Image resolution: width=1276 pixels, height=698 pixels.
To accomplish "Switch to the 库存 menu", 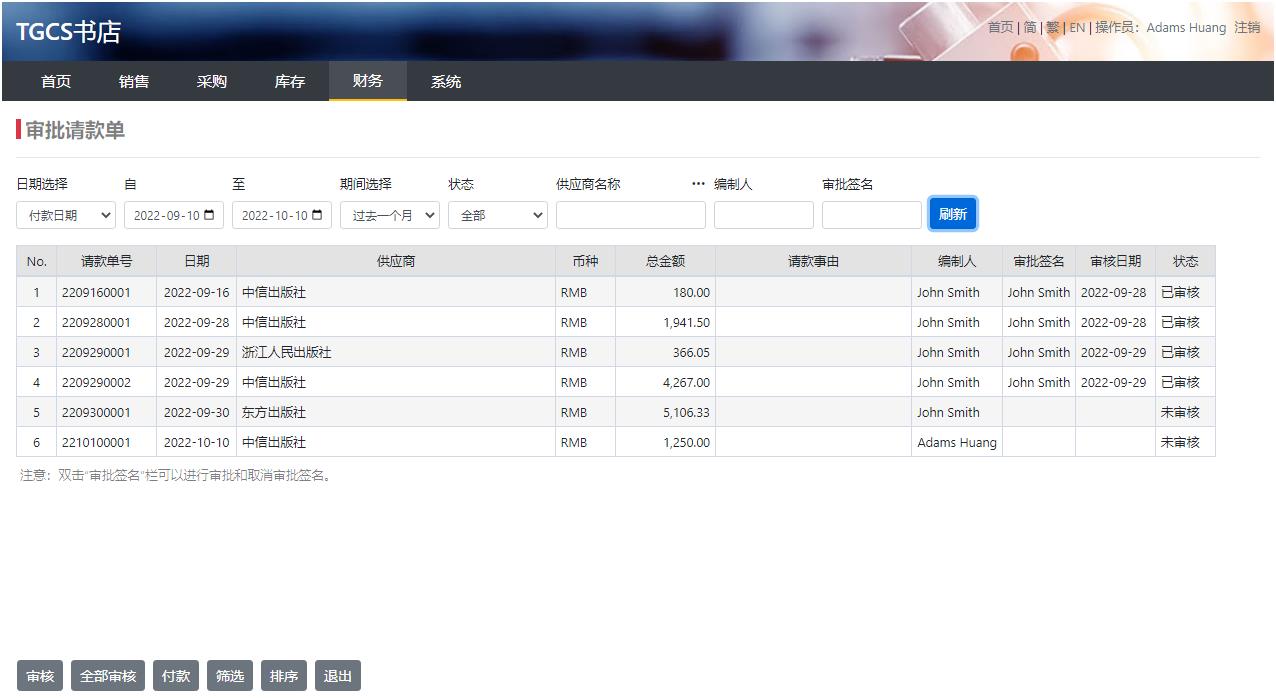I will [x=290, y=82].
